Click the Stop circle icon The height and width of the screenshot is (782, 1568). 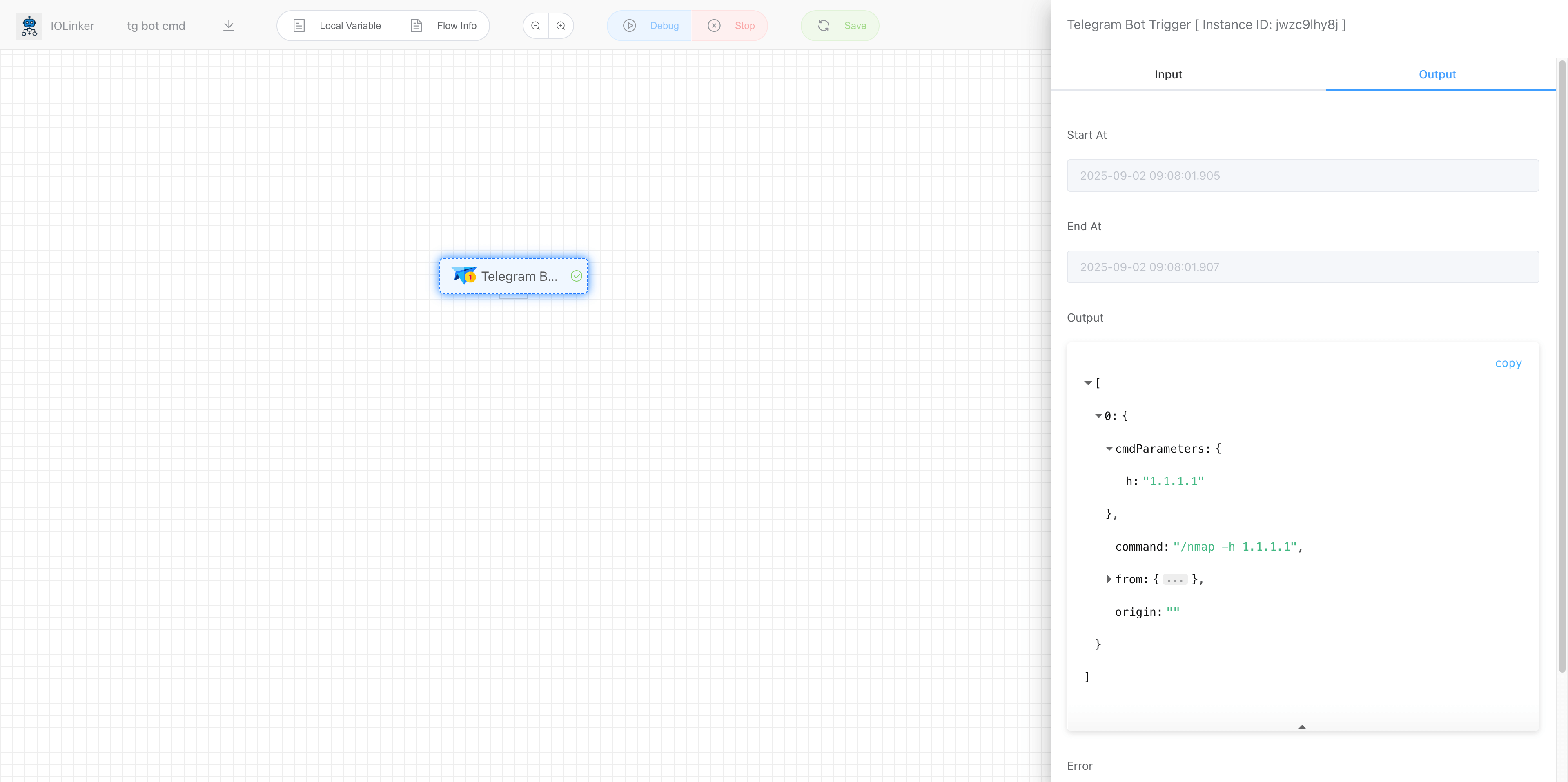coord(714,26)
